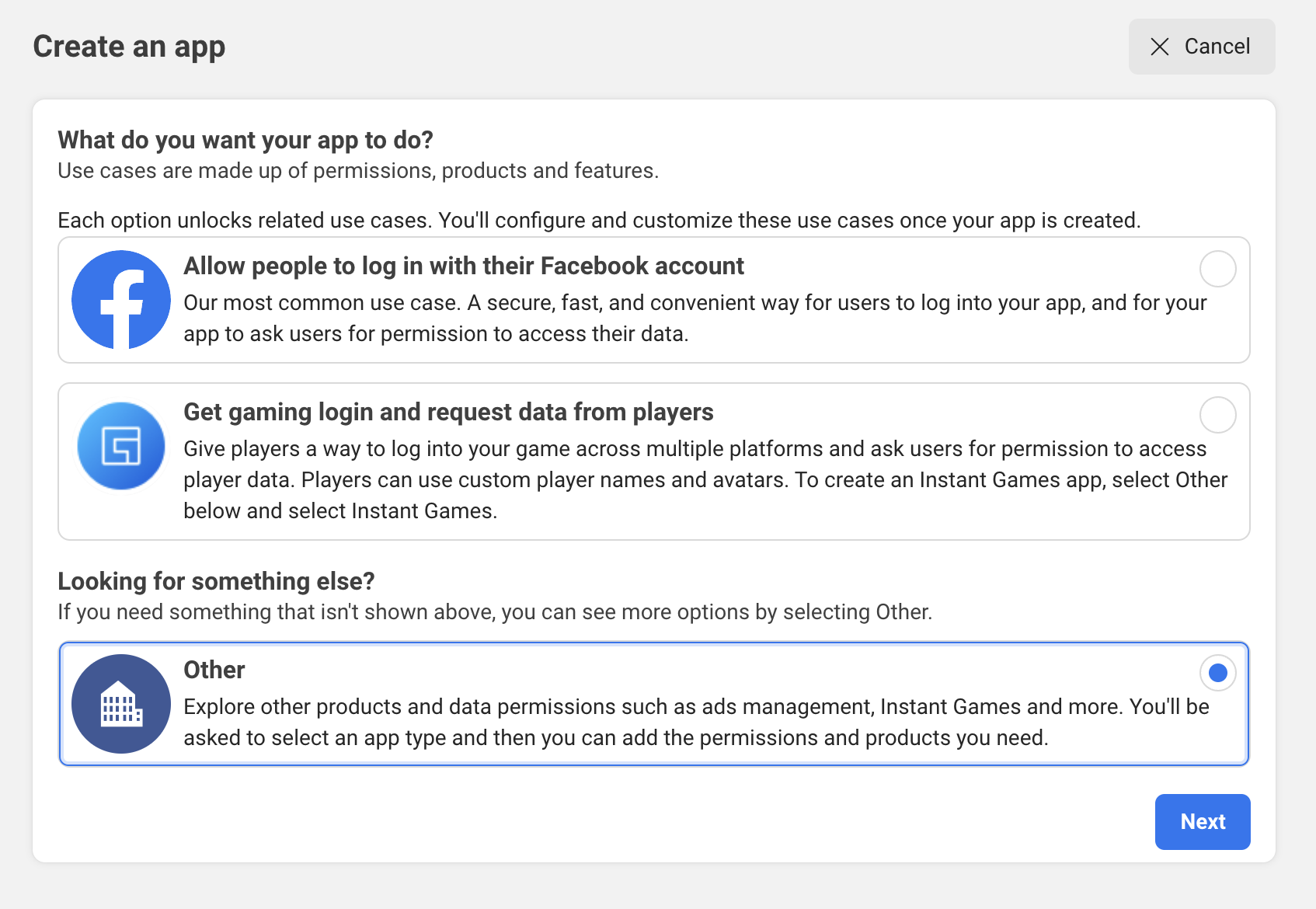Select the gaming login radio button
Viewport: 1316px width, 909px height.
tap(1217, 415)
